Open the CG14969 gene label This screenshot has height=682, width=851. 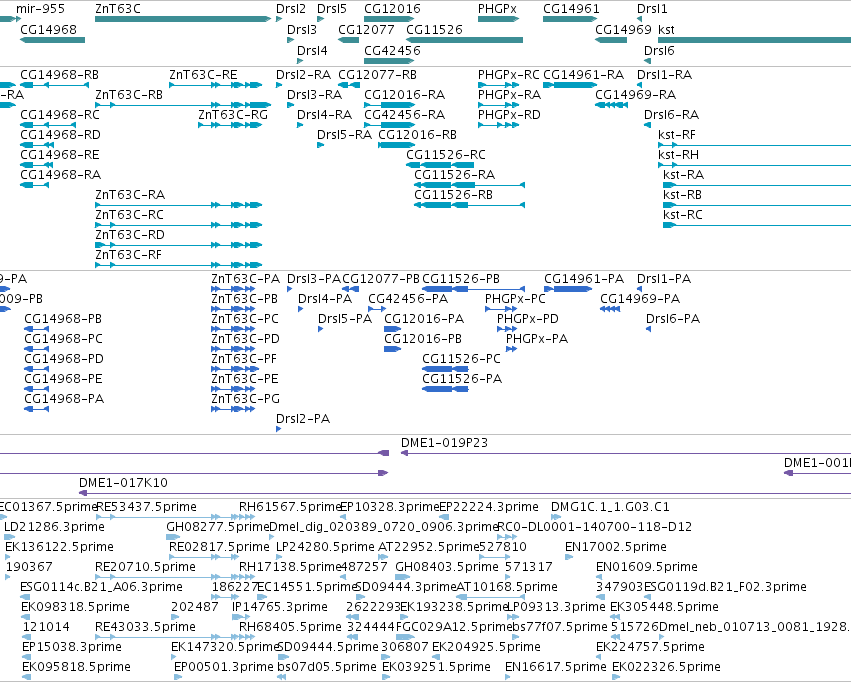623,29
